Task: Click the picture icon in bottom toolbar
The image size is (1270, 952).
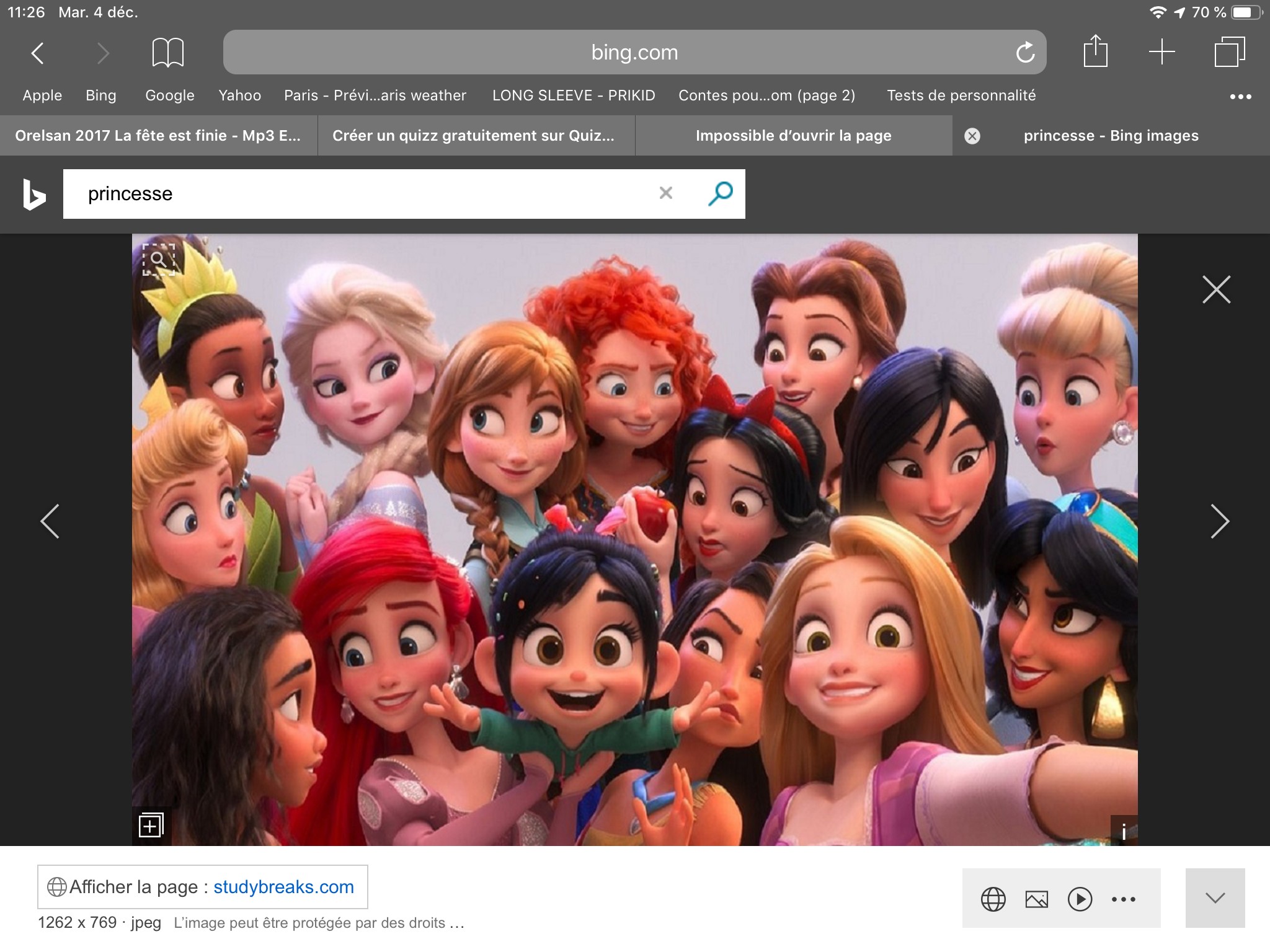Action: coord(1037,899)
